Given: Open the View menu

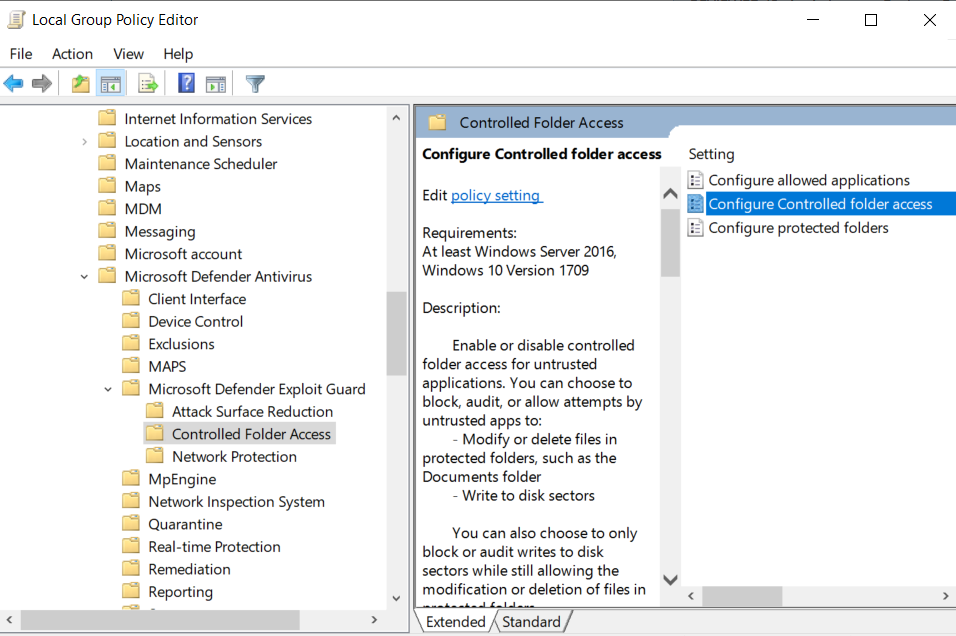Looking at the screenshot, I should pyautogui.click(x=128, y=54).
